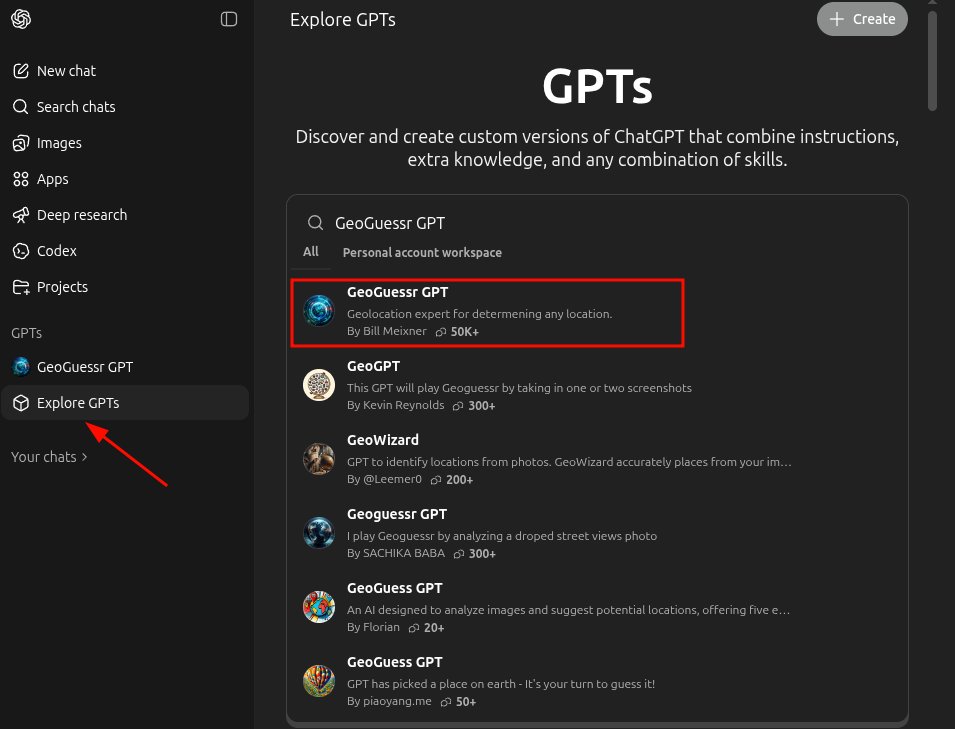Expand Your chats section
The image size is (955, 729).
click(49, 457)
